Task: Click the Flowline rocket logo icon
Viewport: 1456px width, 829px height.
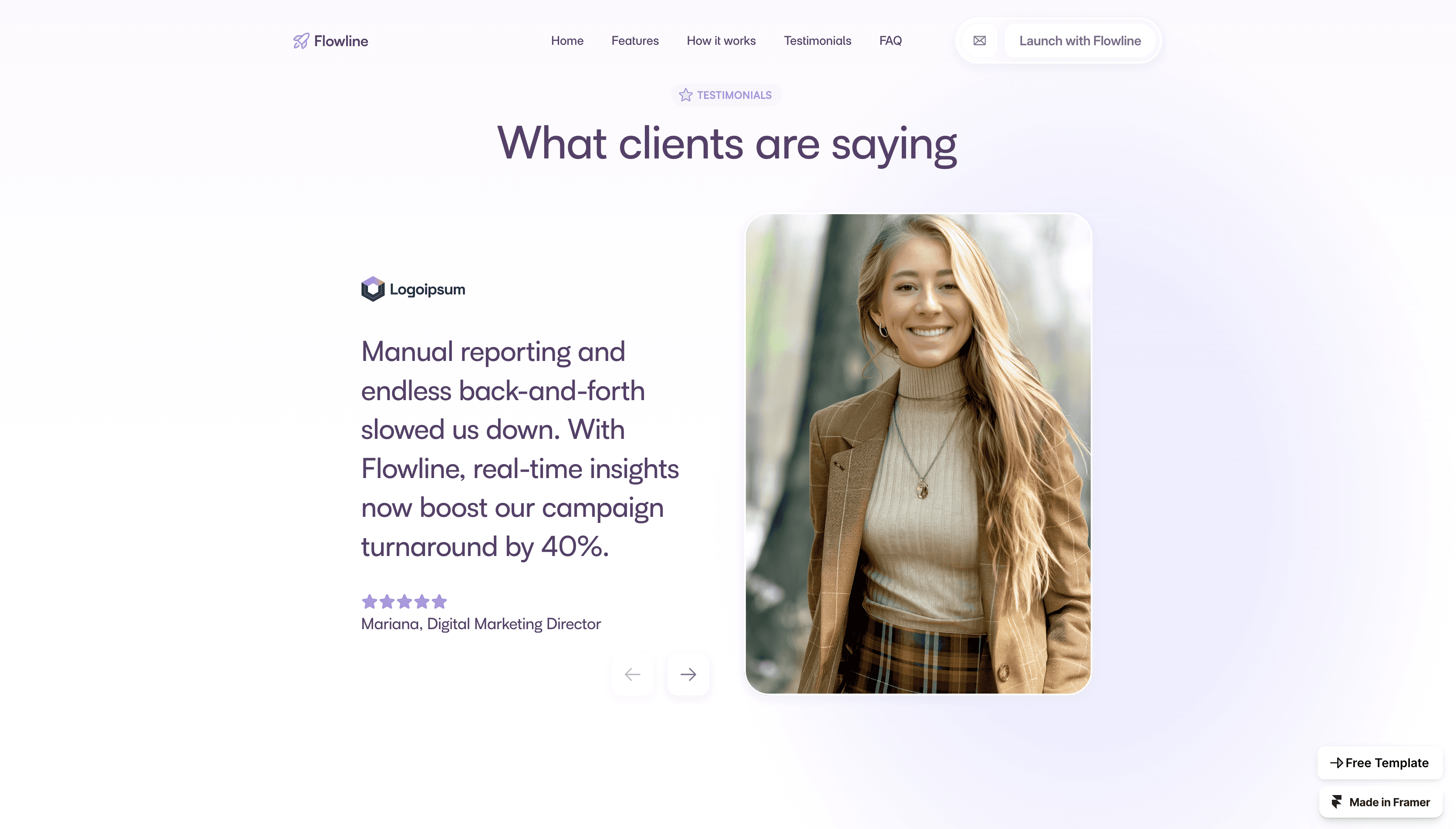Action: tap(301, 41)
